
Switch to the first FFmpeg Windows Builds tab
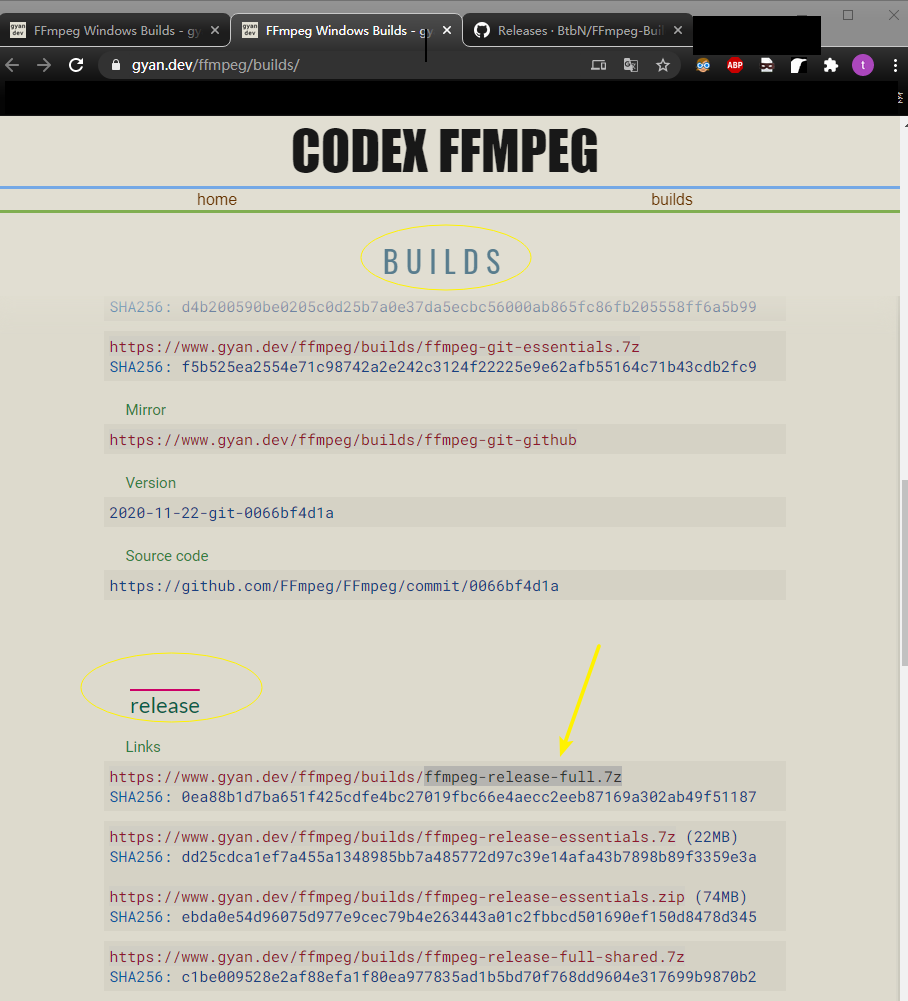pos(115,31)
